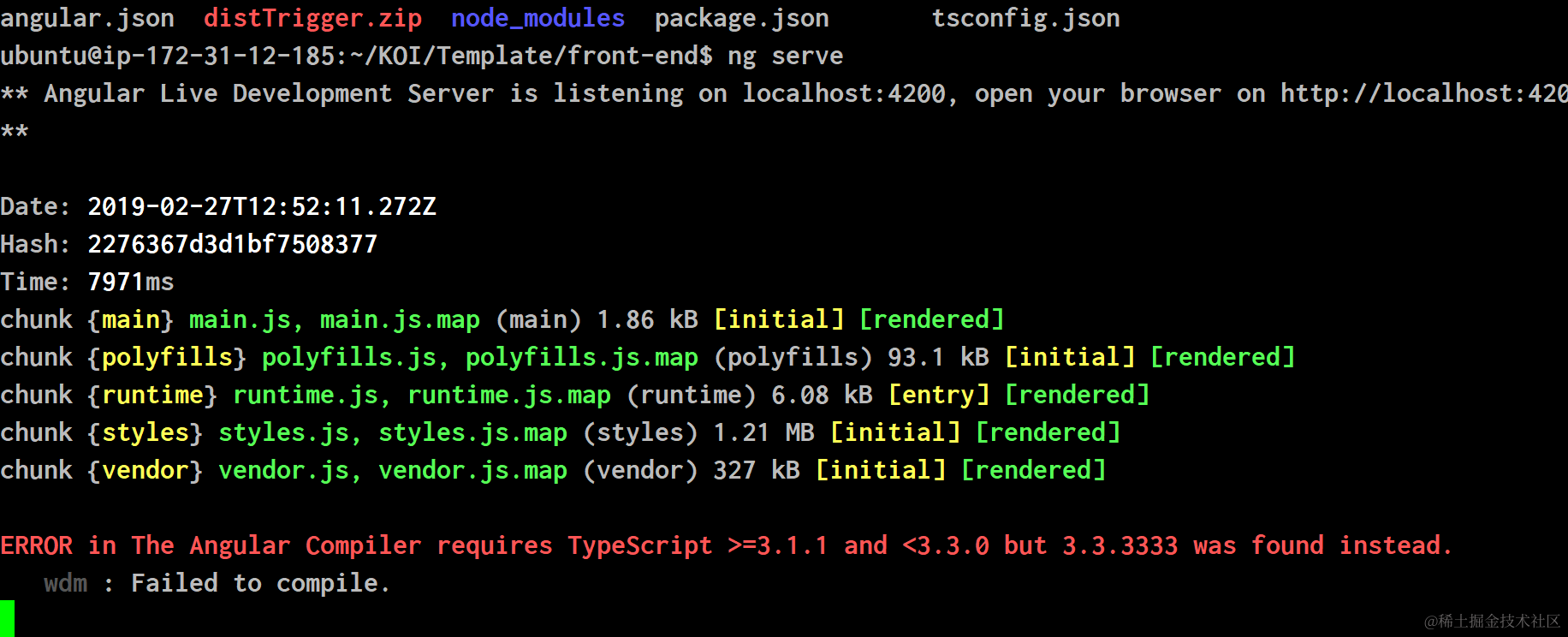Click the time value 7971ms
This screenshot has width=1568, height=637.
131,283
